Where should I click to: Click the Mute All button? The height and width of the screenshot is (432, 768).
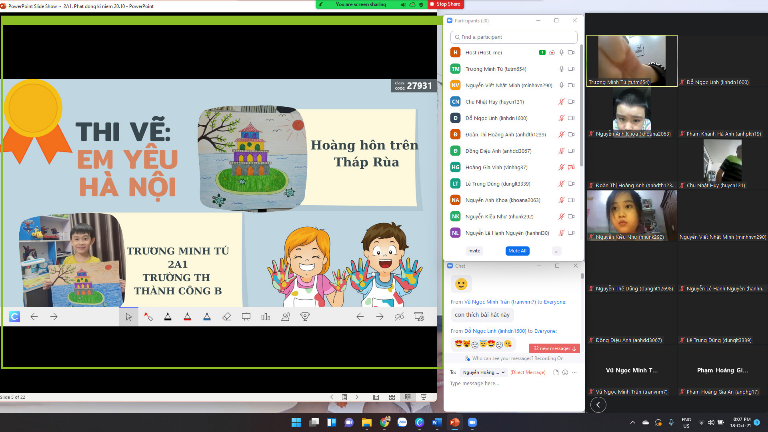pyautogui.click(x=517, y=251)
